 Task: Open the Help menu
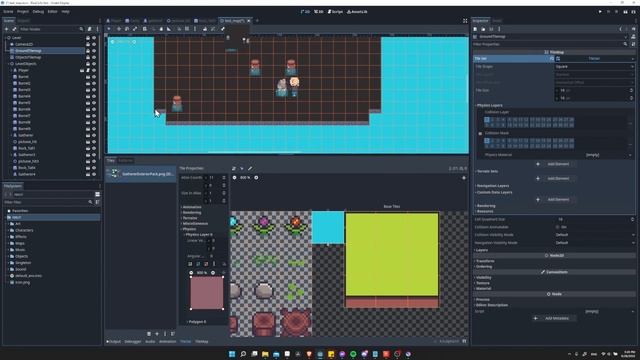point(66,11)
